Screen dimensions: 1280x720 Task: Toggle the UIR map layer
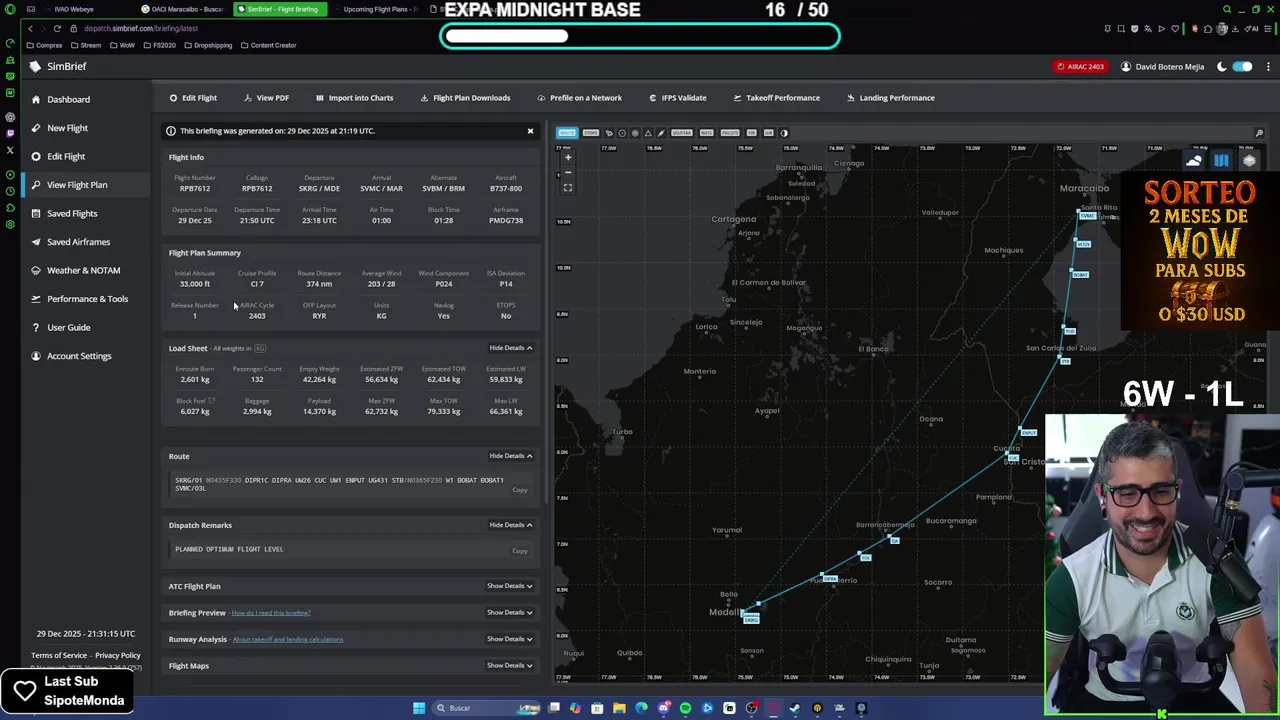[x=769, y=133]
